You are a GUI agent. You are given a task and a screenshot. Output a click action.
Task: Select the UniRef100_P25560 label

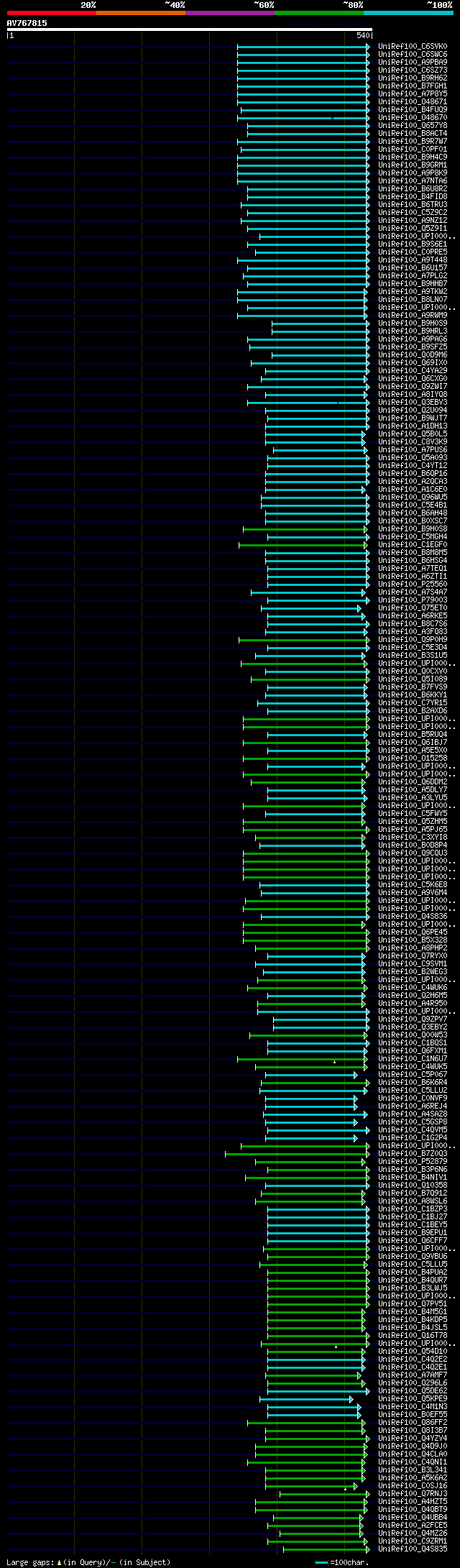click(x=413, y=584)
